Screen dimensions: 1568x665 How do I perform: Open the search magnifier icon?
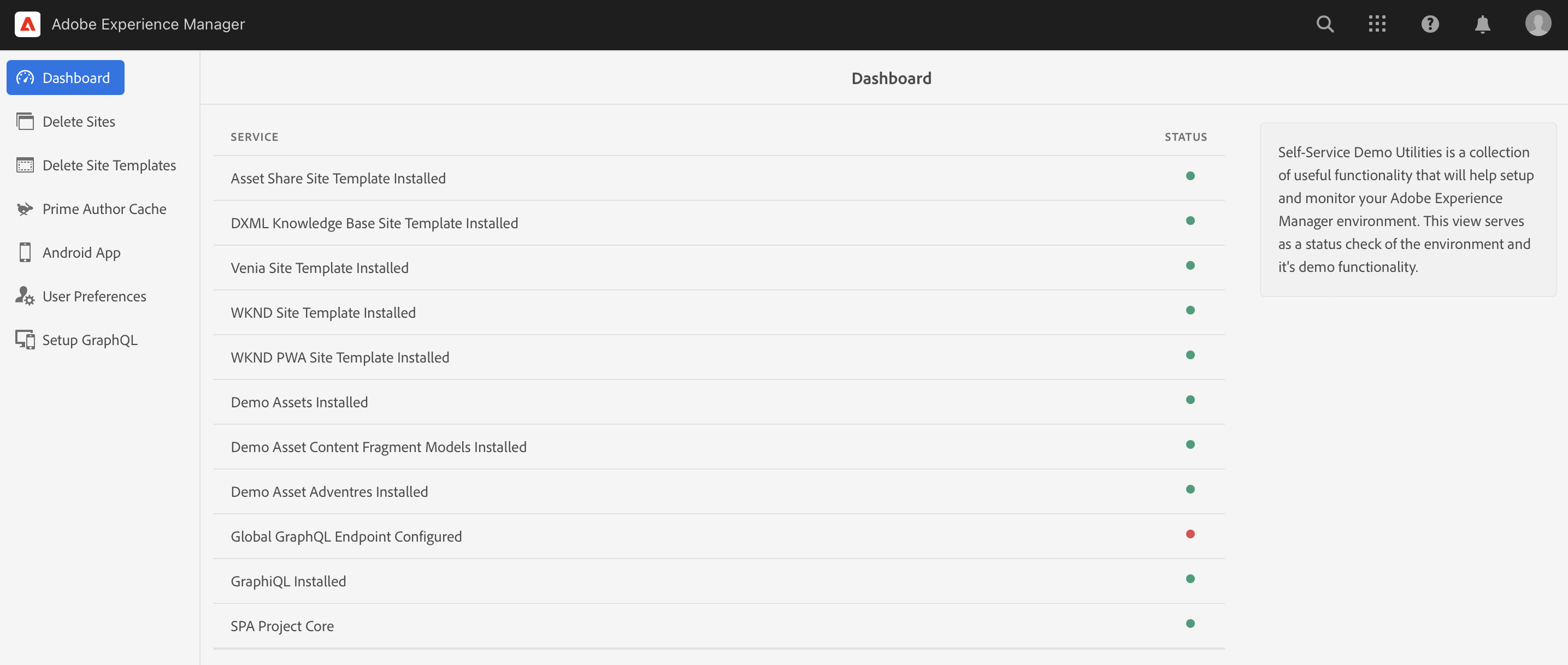pyautogui.click(x=1324, y=25)
